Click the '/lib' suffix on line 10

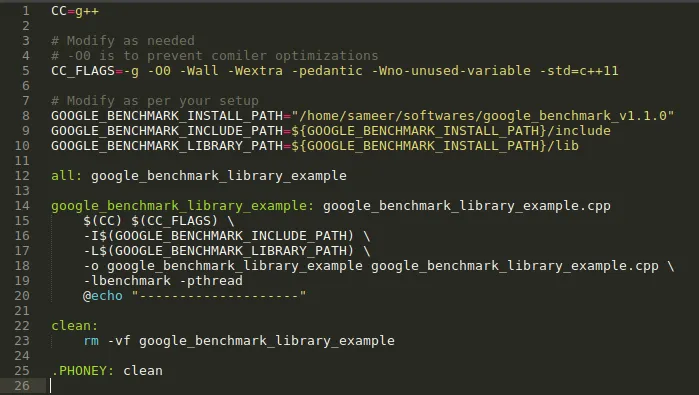tap(563, 146)
